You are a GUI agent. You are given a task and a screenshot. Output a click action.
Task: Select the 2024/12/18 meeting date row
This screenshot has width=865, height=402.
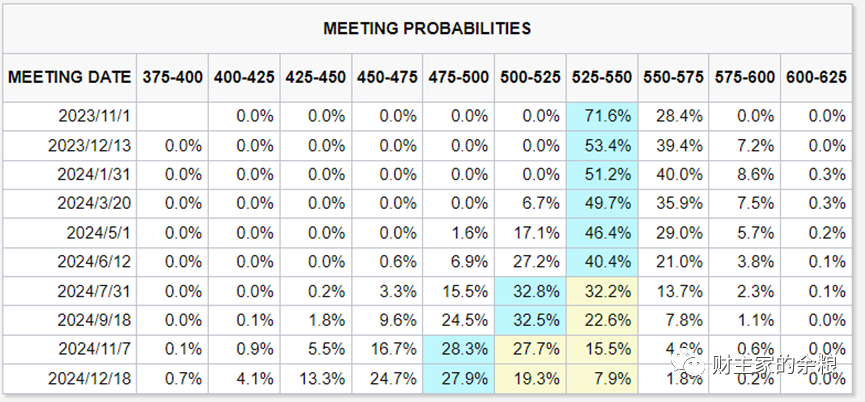[427, 379]
